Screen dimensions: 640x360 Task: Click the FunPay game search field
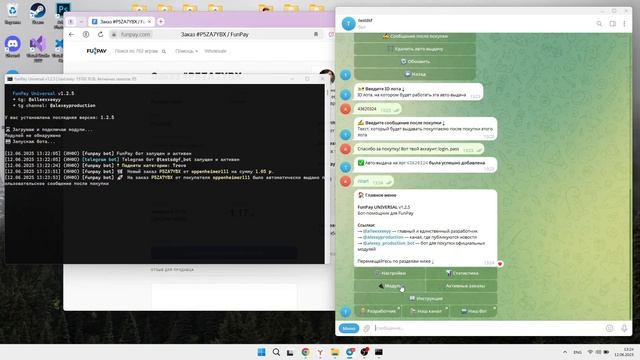(140, 51)
